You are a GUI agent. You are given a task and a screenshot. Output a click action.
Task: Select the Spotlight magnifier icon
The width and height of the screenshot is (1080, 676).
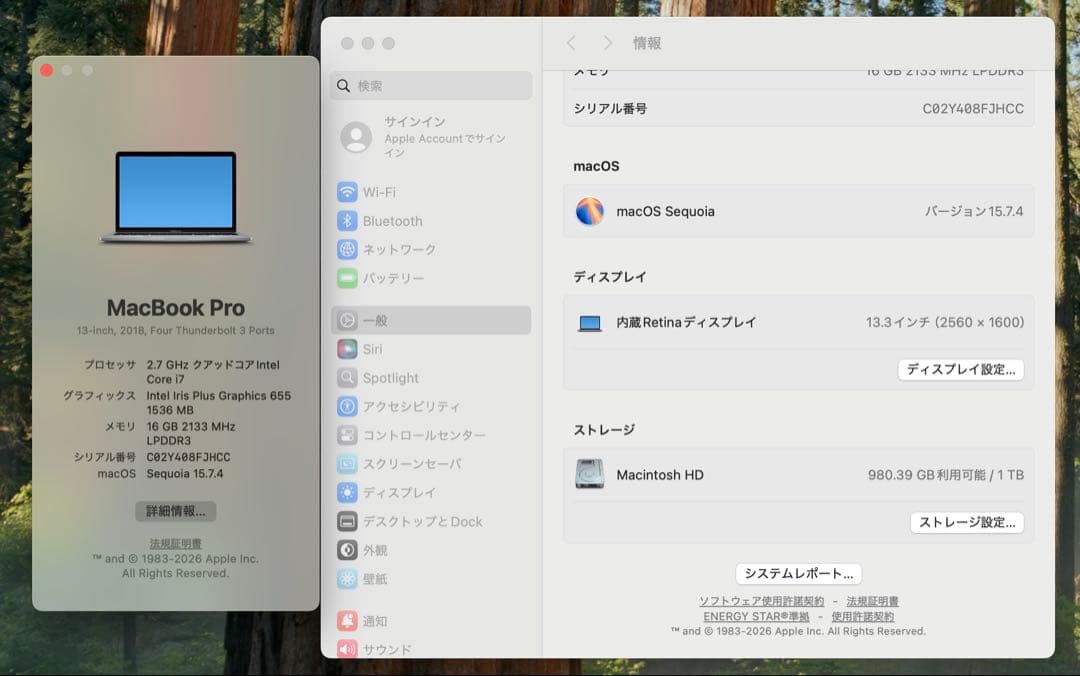tap(347, 378)
